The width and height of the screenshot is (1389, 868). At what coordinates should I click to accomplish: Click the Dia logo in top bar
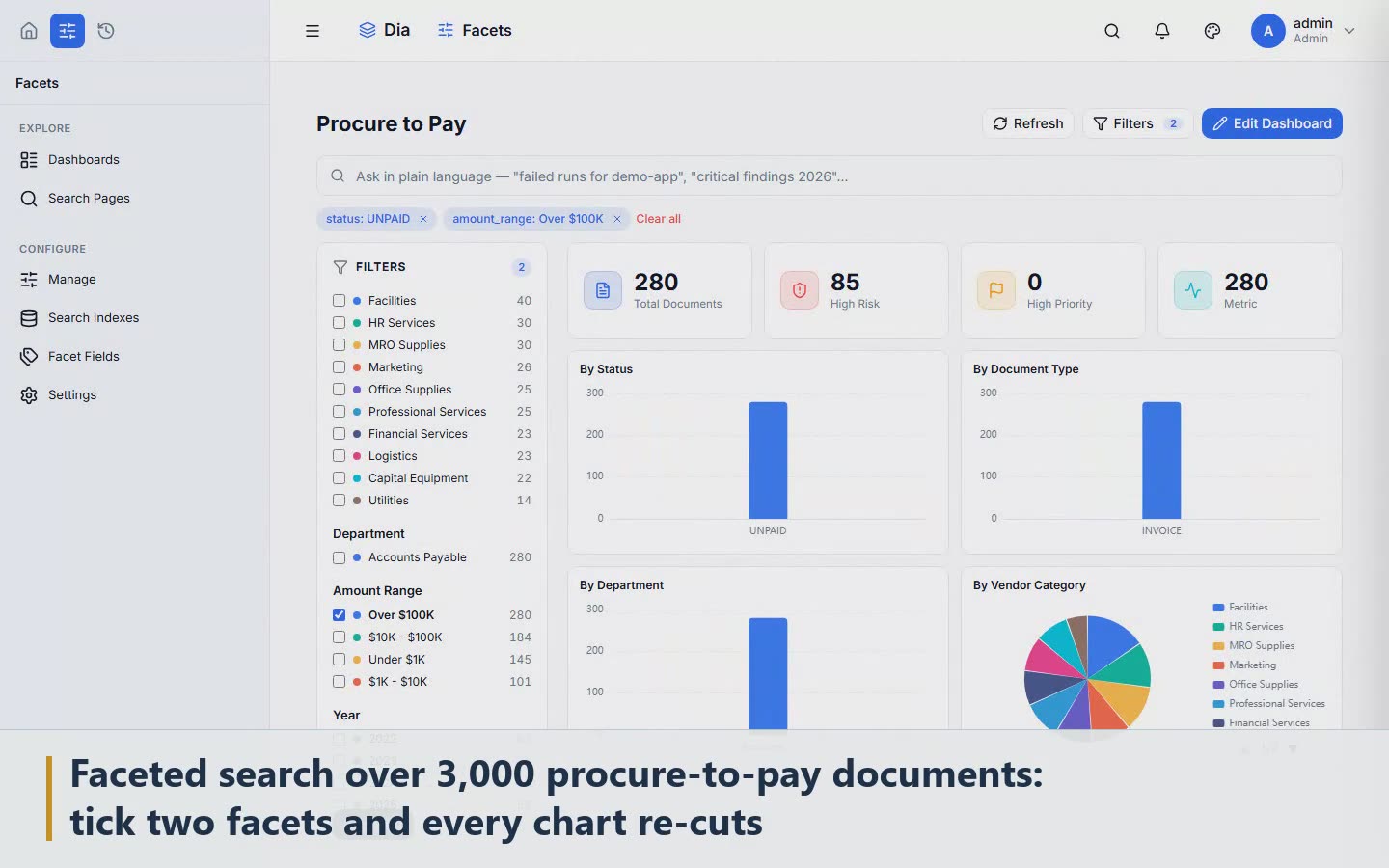[384, 31]
